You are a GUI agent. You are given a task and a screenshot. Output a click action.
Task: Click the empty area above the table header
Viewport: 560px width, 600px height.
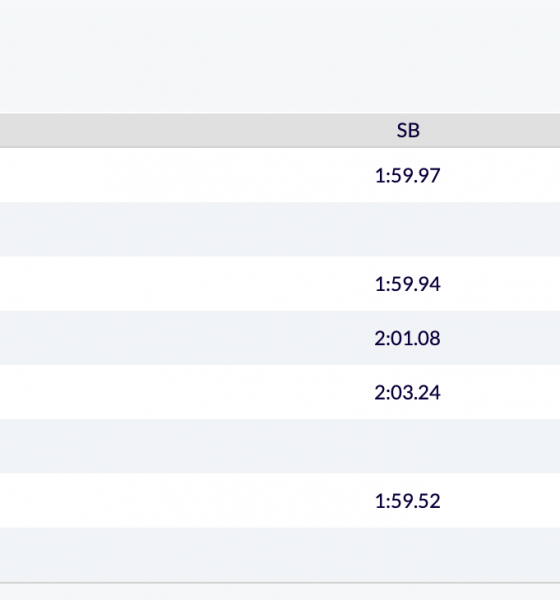click(280, 56)
